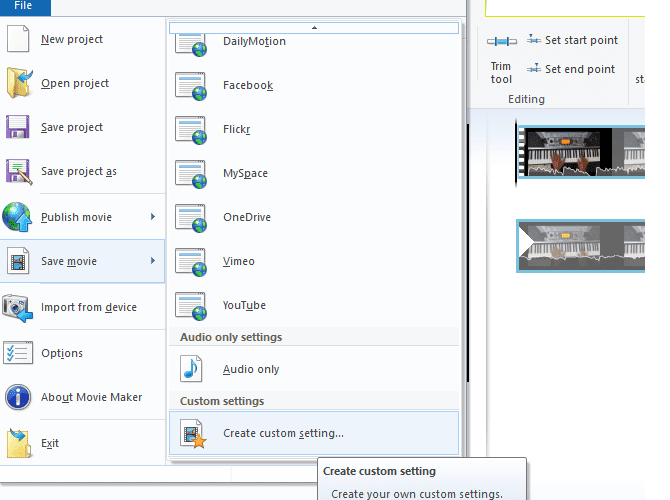Click the Options checklist icon
This screenshot has height=500, width=670.
point(18,353)
